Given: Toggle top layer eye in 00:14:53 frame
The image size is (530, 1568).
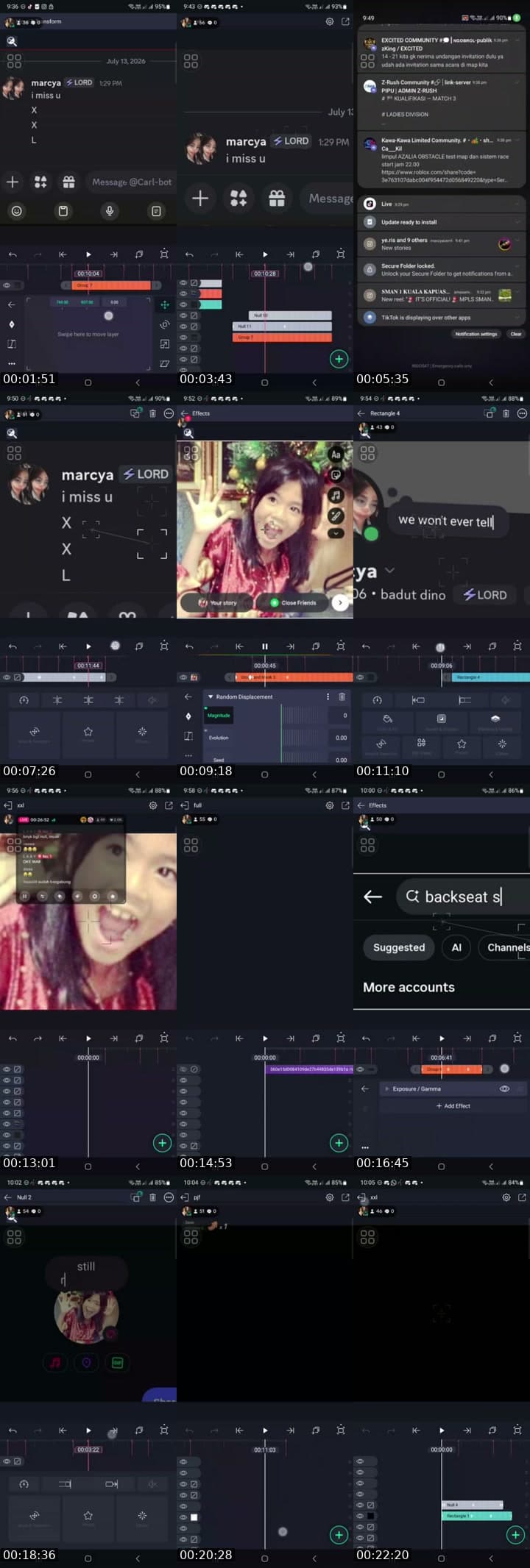Looking at the screenshot, I should coord(183,1069).
